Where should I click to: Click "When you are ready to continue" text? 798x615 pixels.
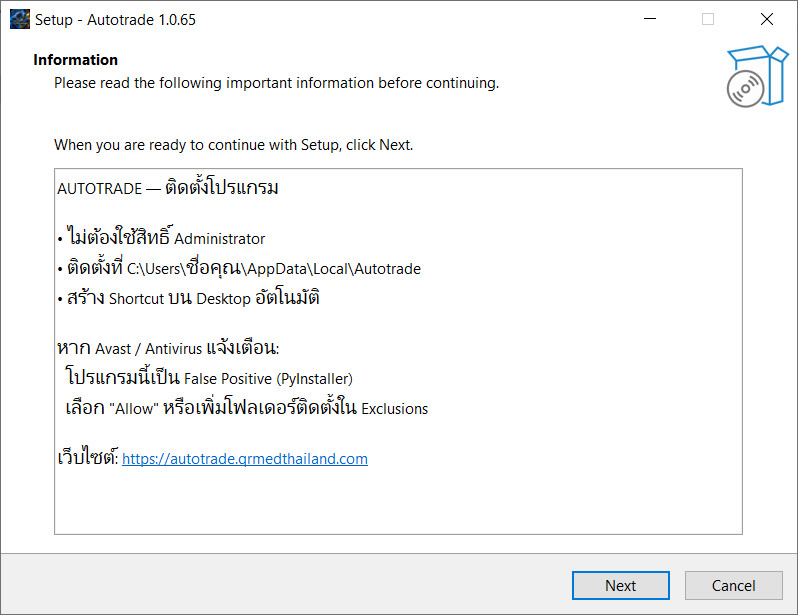[234, 145]
